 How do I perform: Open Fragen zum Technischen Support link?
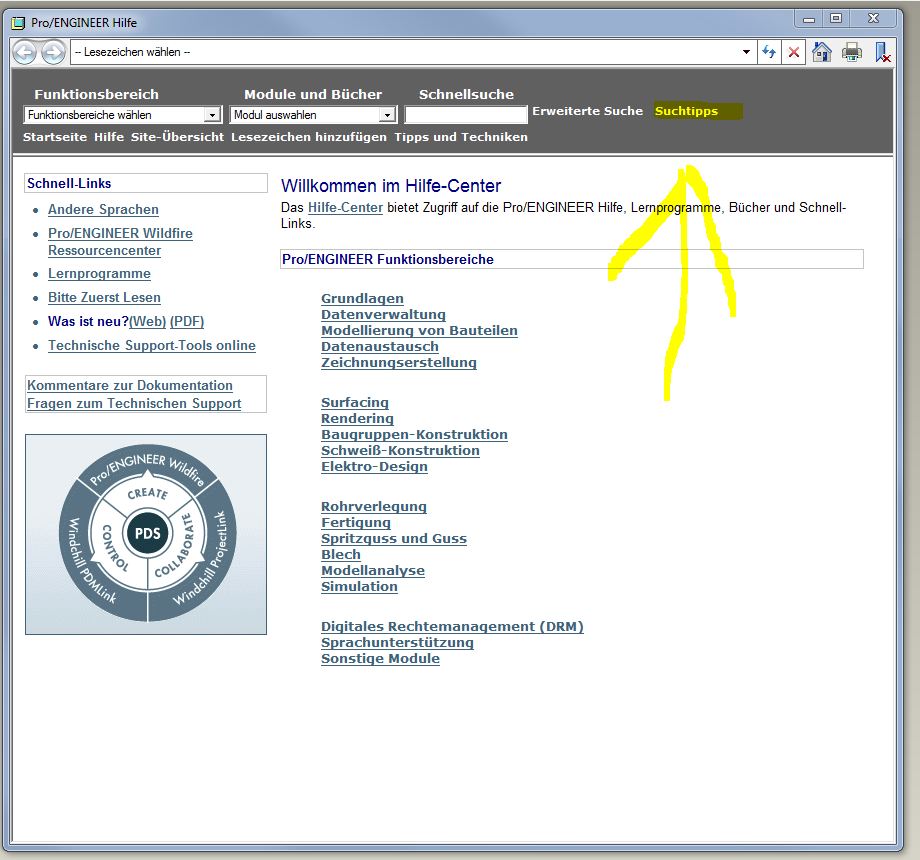[x=134, y=404]
